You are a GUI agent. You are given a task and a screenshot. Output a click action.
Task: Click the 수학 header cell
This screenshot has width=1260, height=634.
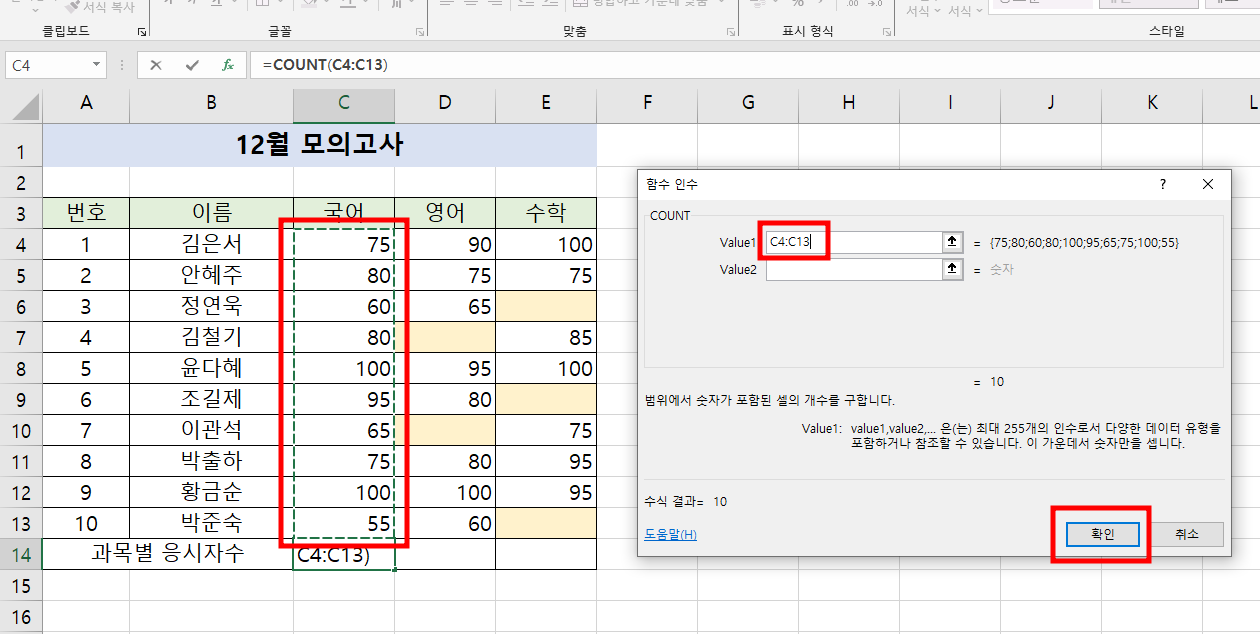tap(546, 213)
